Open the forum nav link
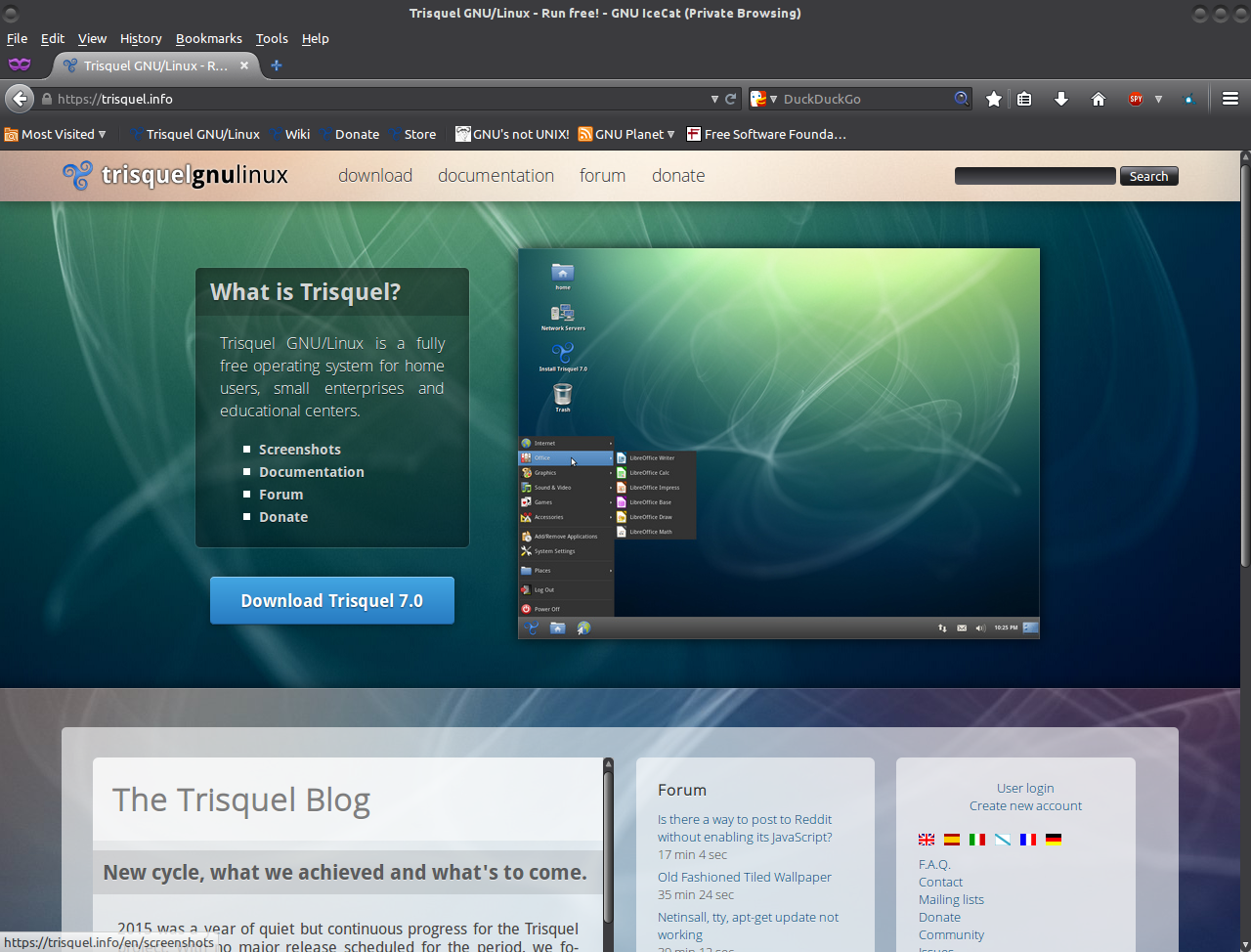 (602, 175)
